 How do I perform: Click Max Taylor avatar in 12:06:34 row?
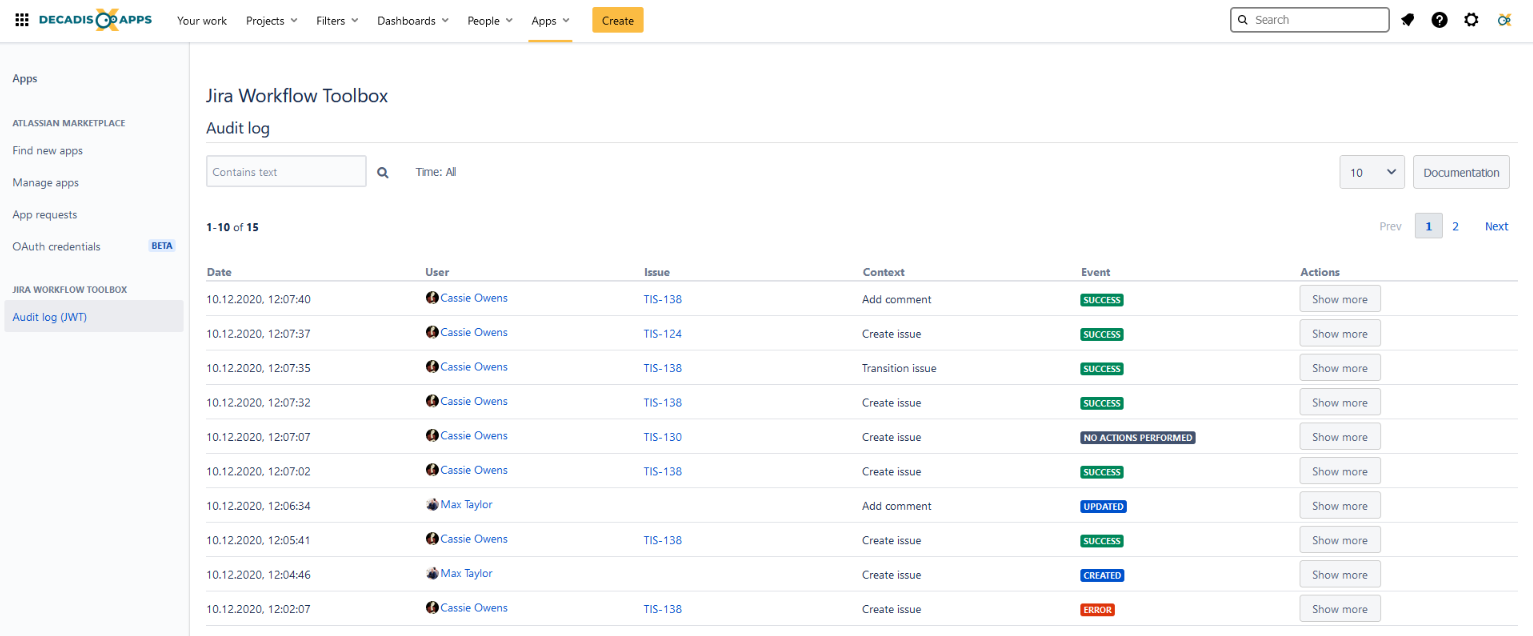432,505
